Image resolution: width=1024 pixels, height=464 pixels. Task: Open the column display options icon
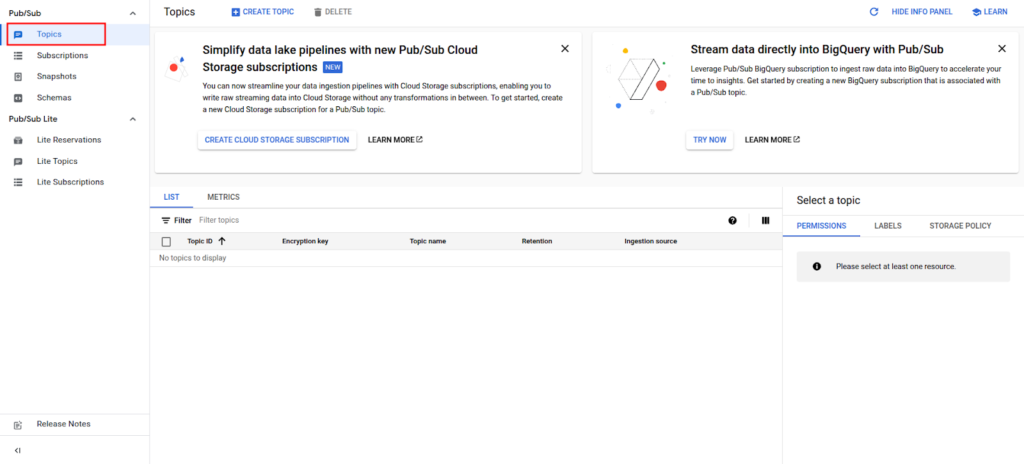765,221
